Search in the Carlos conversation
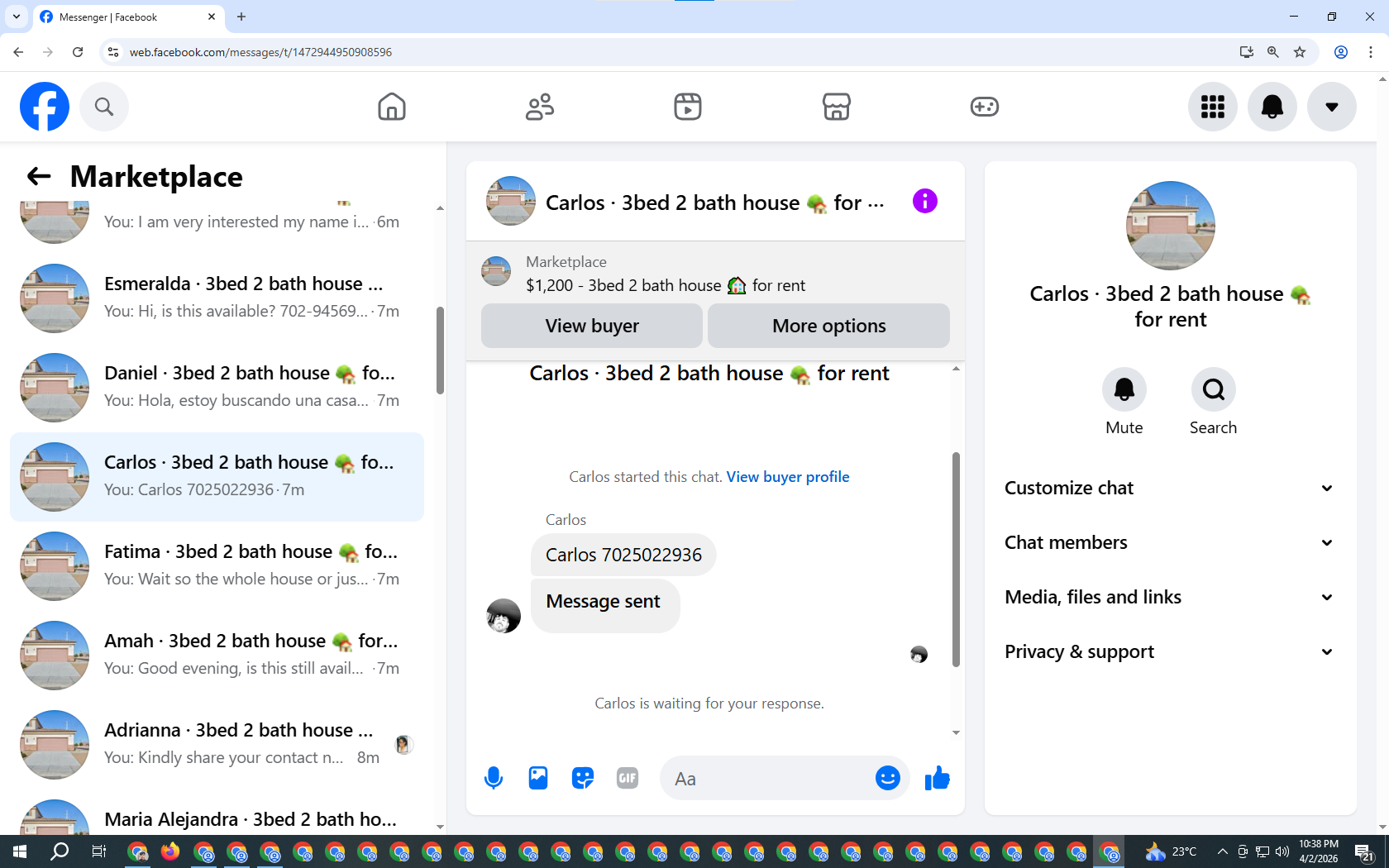1389x868 pixels. [x=1214, y=389]
